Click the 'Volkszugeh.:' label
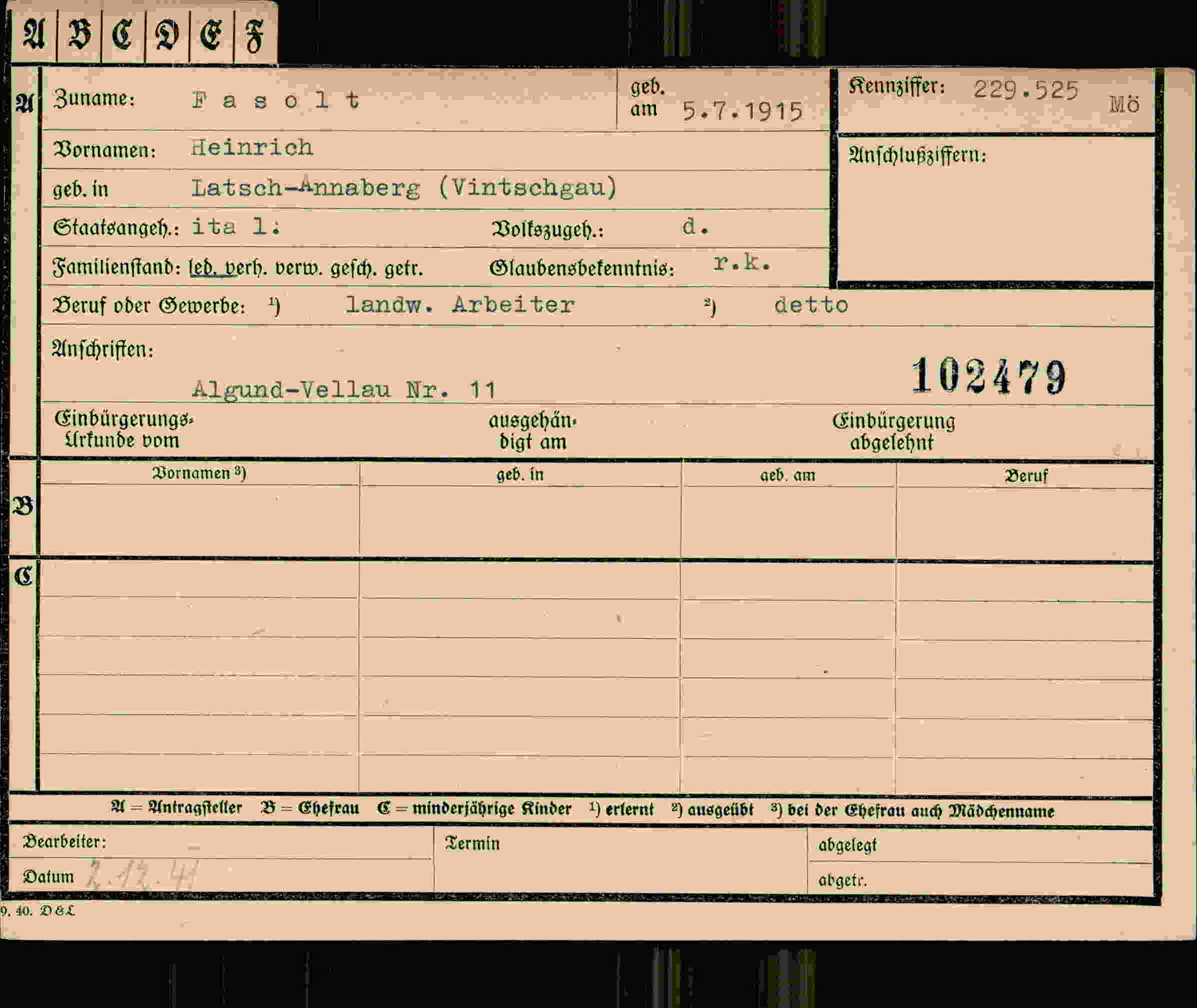Screen dimensions: 1197x1008 coord(547,230)
